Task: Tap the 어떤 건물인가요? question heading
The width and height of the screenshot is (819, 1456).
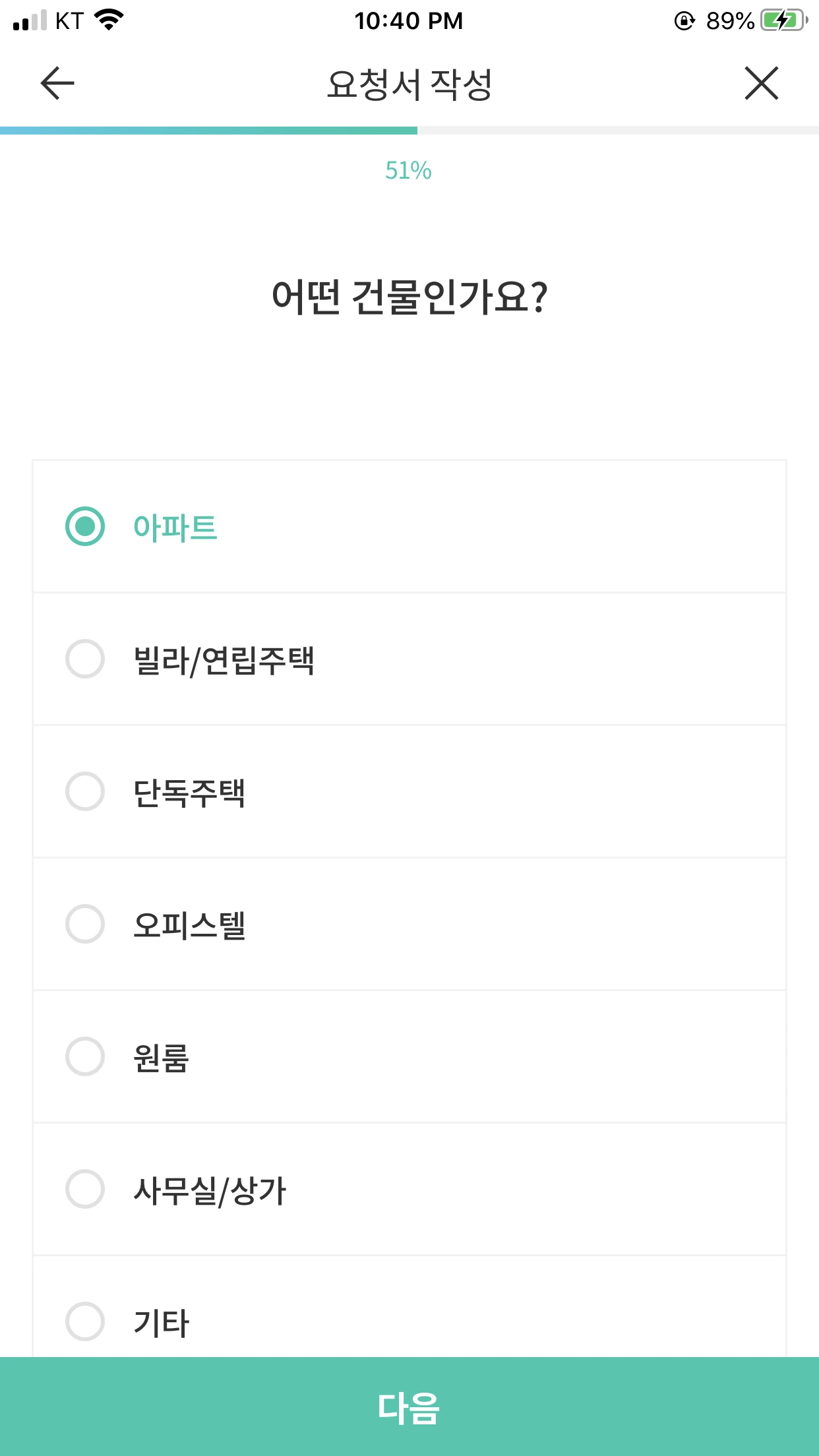Action: 409,297
